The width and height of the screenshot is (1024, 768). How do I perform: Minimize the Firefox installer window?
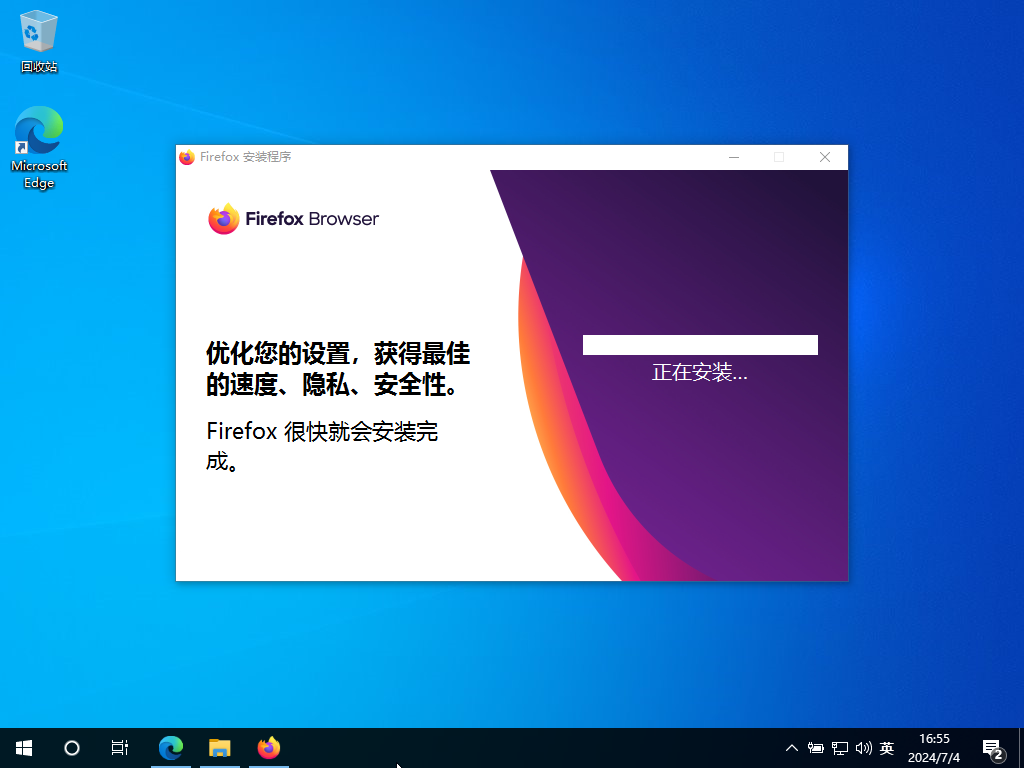pyautogui.click(x=734, y=157)
